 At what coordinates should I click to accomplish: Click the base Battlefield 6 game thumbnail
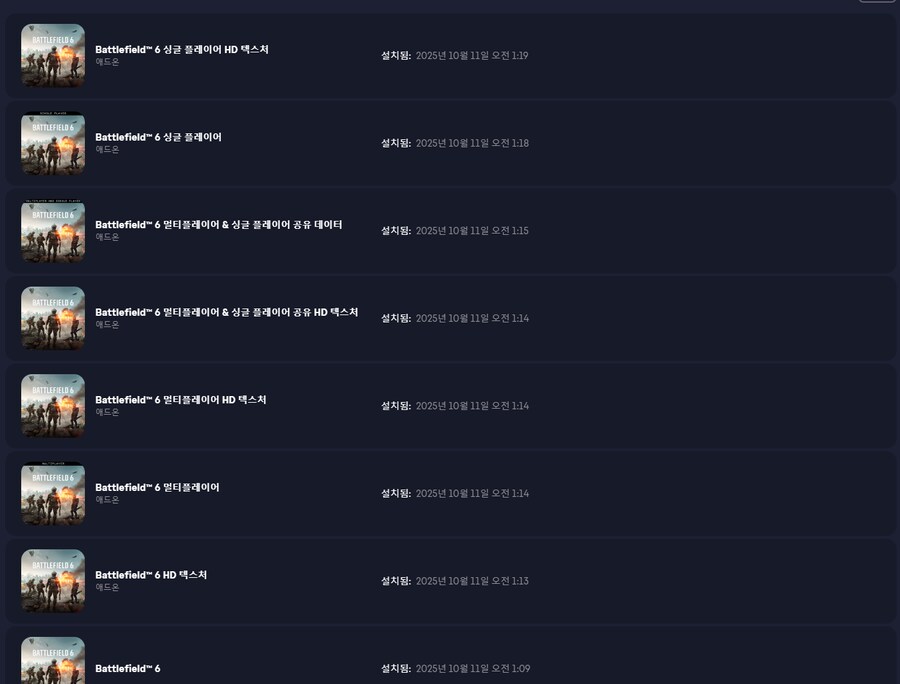coord(53,660)
